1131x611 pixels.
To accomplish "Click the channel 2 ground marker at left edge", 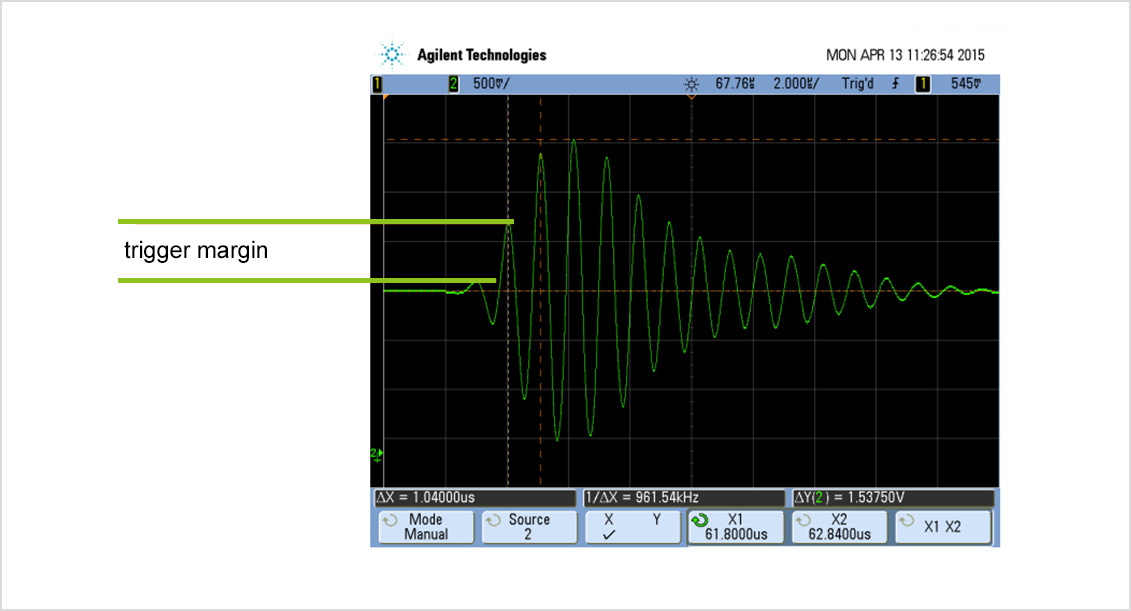I will (x=376, y=454).
